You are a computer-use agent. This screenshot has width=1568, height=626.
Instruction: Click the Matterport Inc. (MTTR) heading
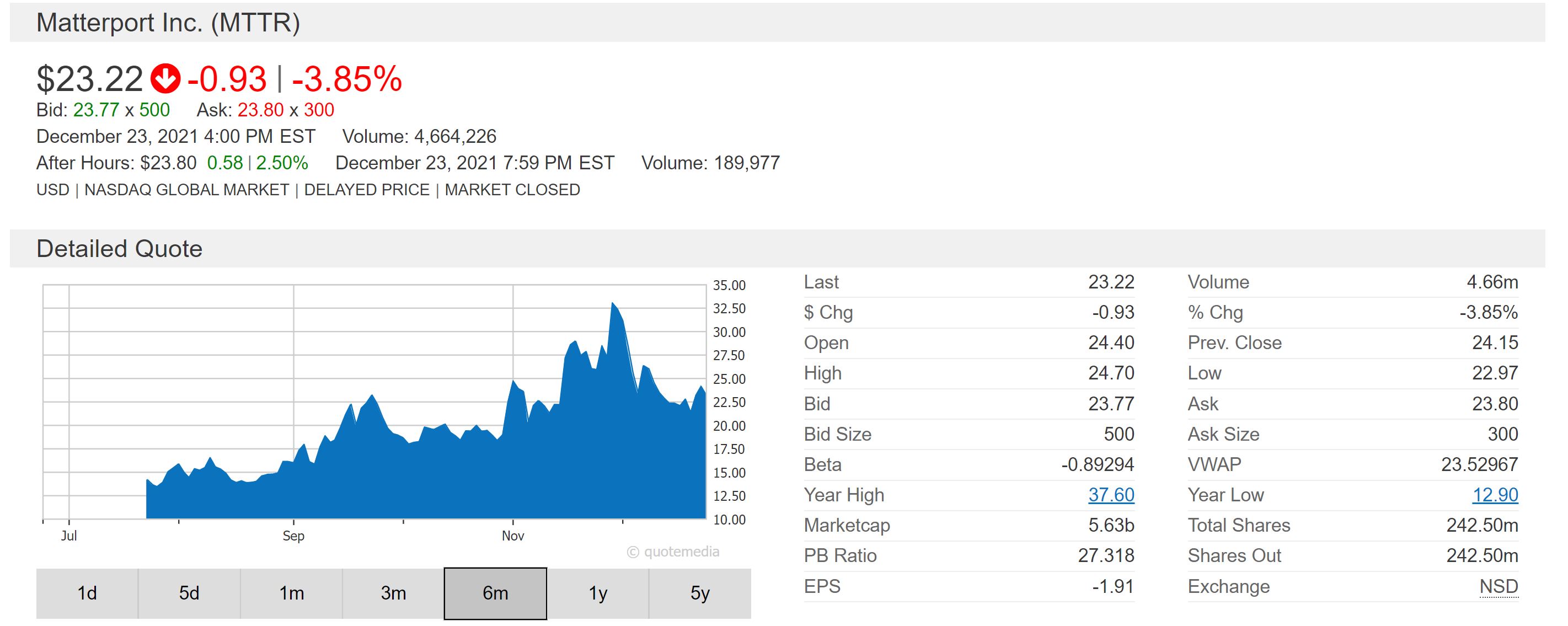pyautogui.click(x=168, y=23)
